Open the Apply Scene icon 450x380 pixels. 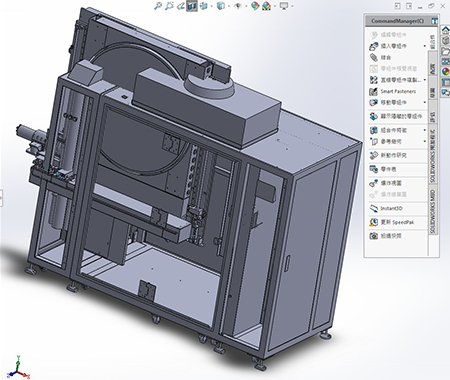pyautogui.click(x=266, y=6)
